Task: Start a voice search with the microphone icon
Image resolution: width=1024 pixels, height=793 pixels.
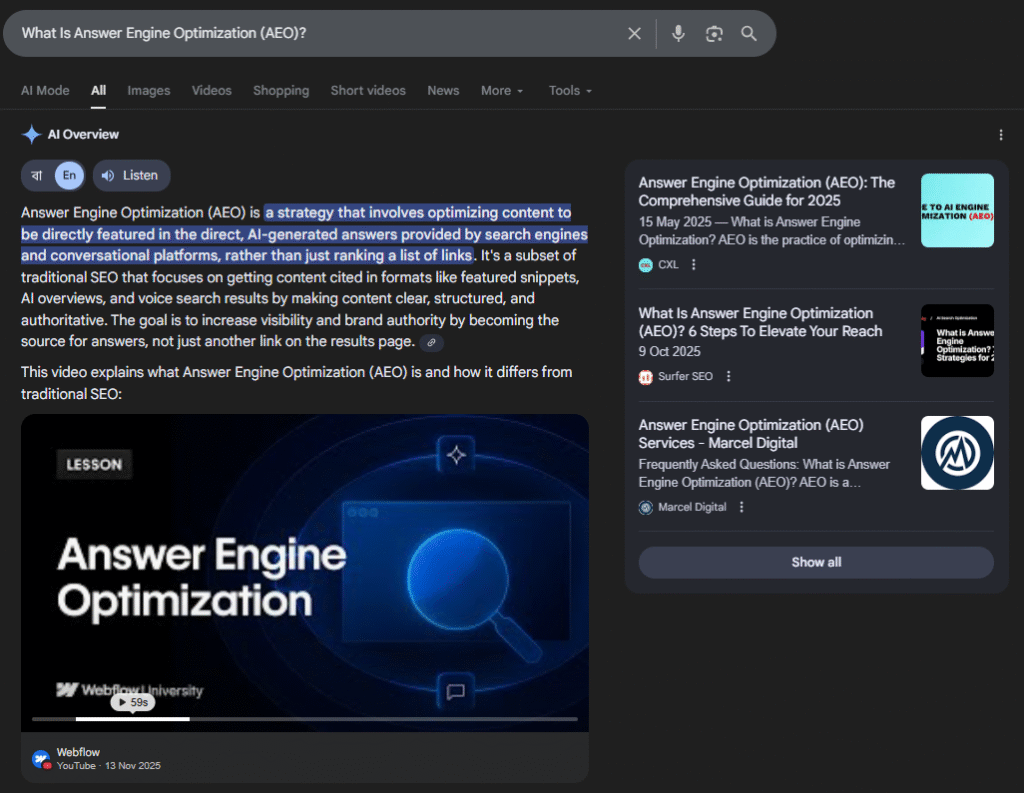Action: point(678,33)
